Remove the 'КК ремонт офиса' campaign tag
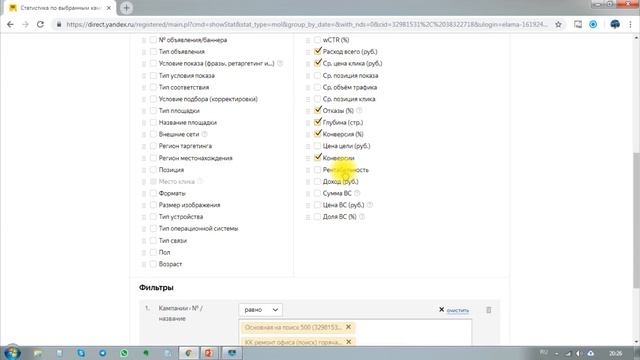The width and height of the screenshot is (640, 360). click(348, 342)
